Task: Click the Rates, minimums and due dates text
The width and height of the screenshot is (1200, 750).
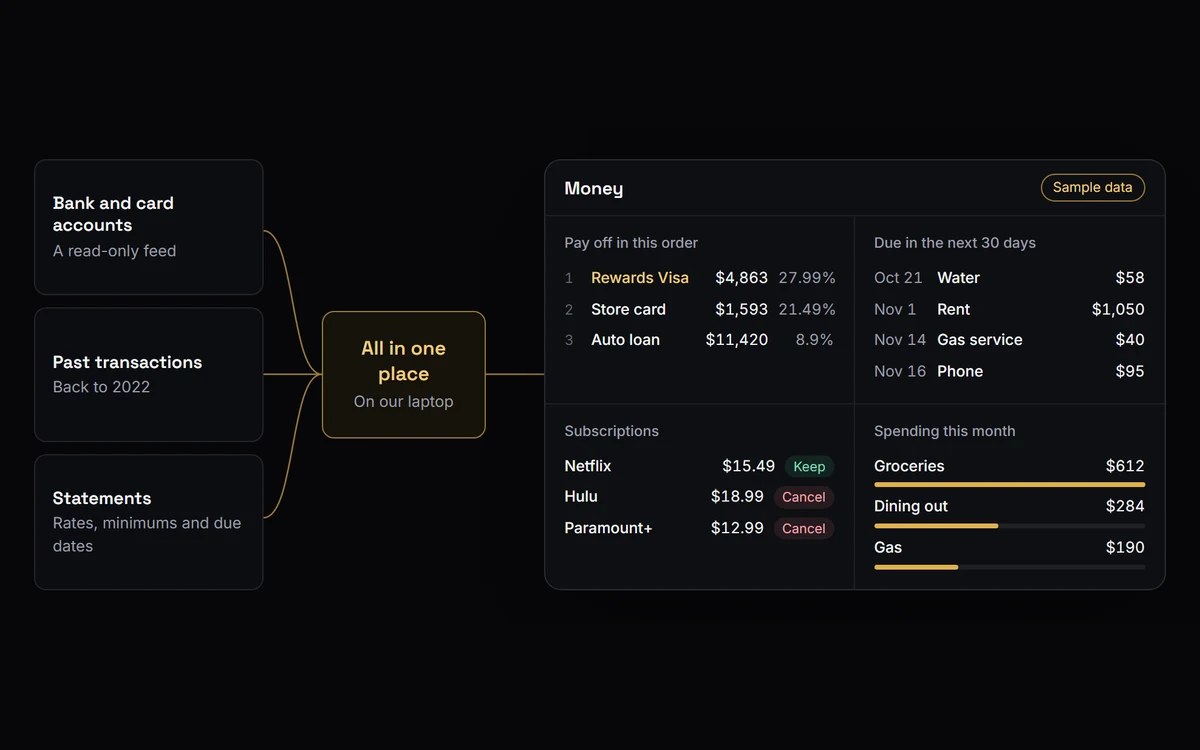Action: tap(147, 534)
